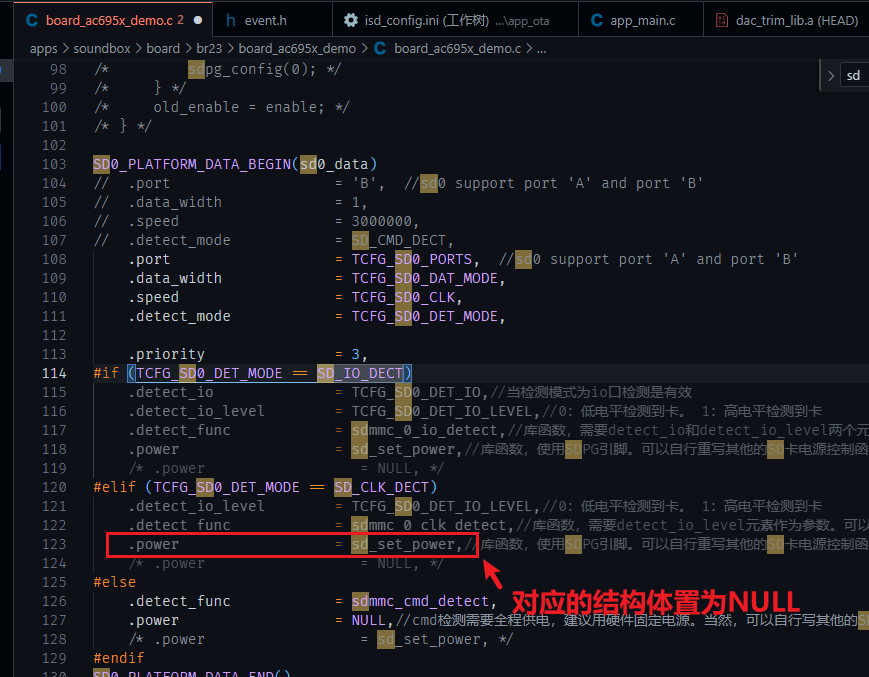Click line number 114 in the gutter

(x=54, y=373)
